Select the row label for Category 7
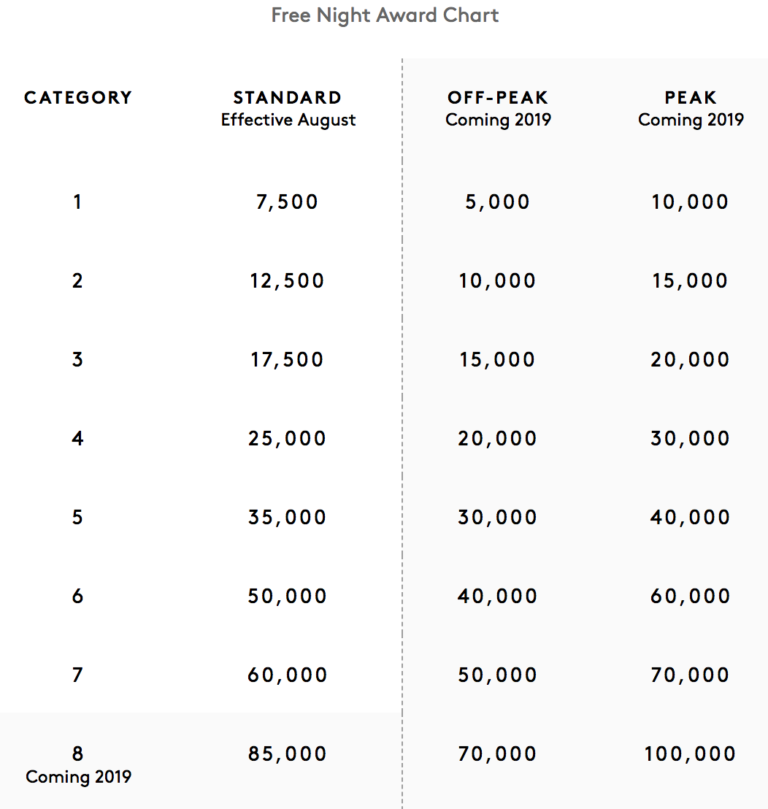768x809 pixels. click(78, 675)
